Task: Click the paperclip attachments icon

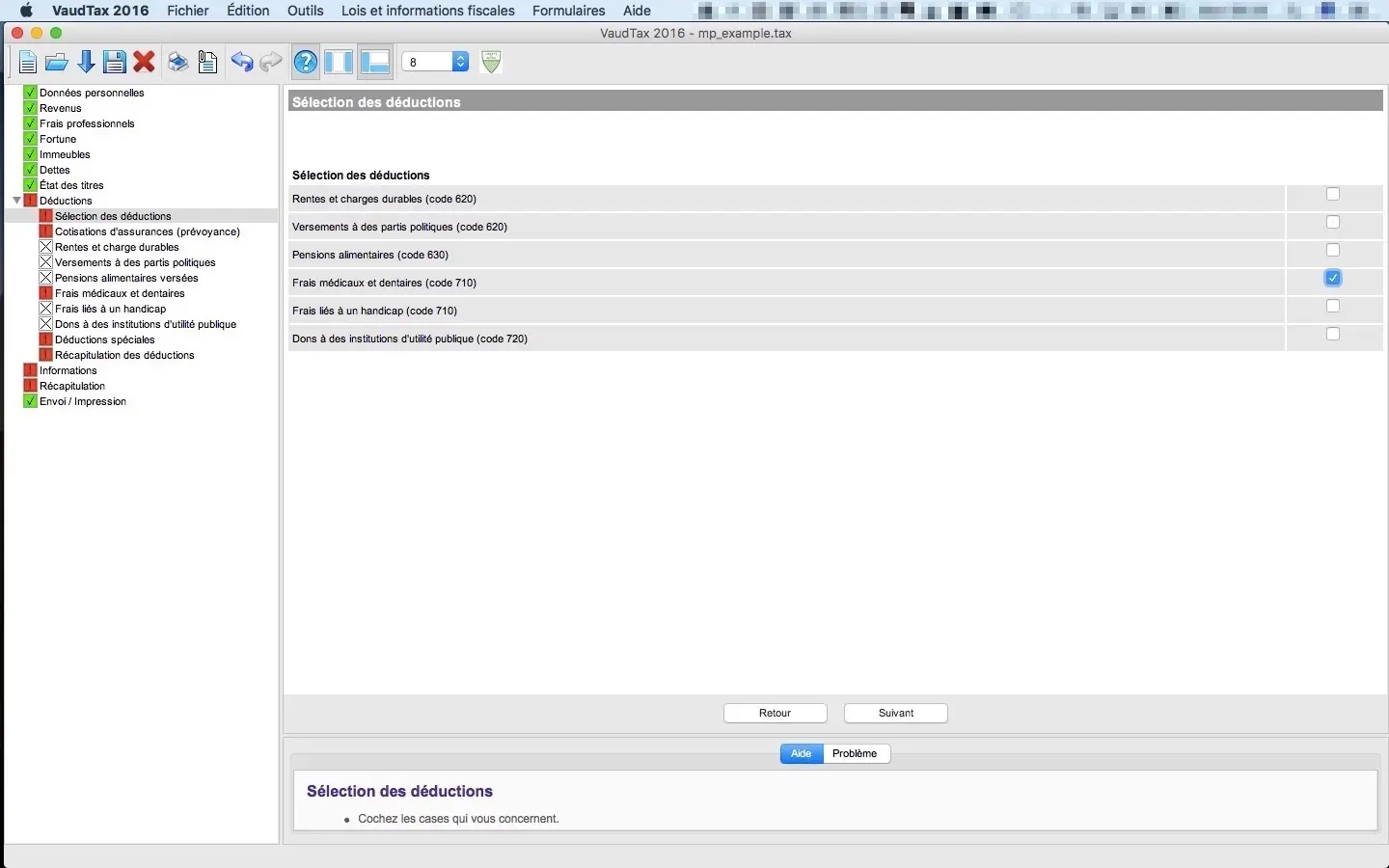Action: point(207,63)
